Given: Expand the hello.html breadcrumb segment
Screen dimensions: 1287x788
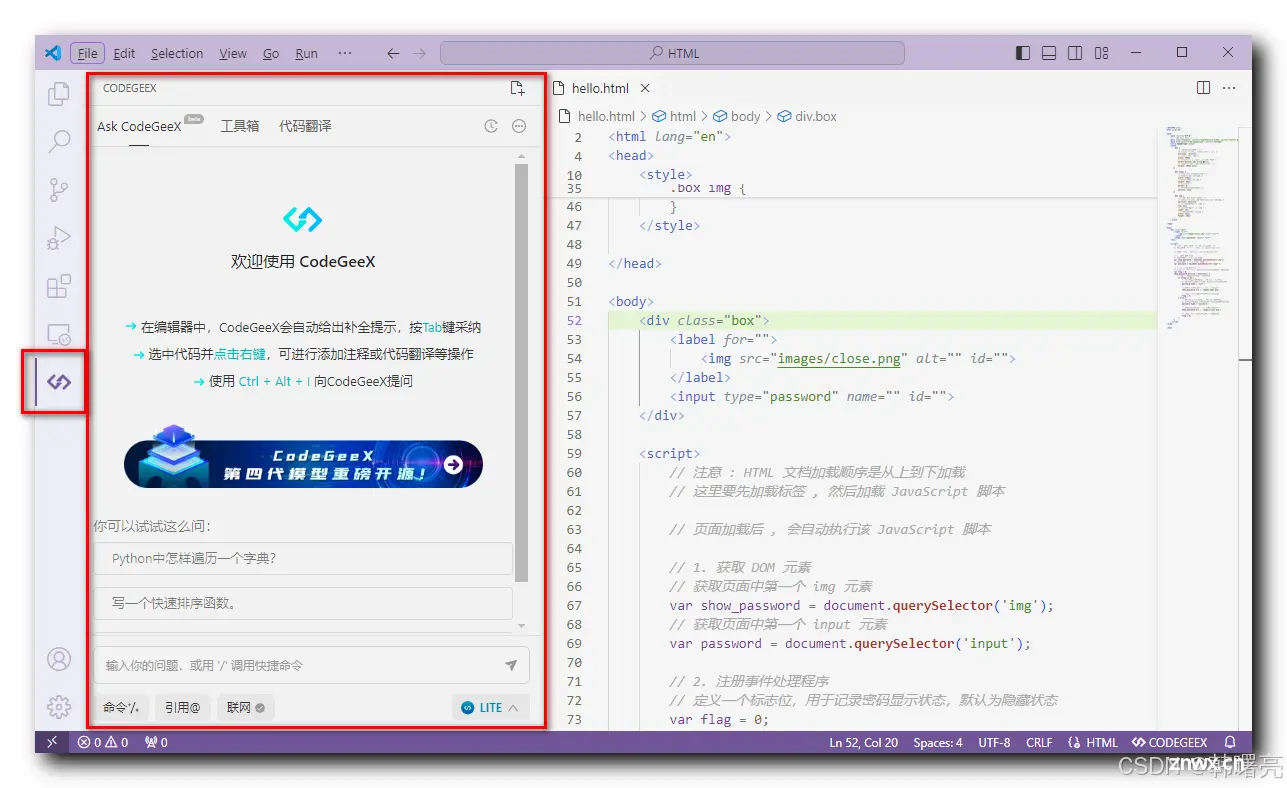Looking at the screenshot, I should pyautogui.click(x=597, y=116).
